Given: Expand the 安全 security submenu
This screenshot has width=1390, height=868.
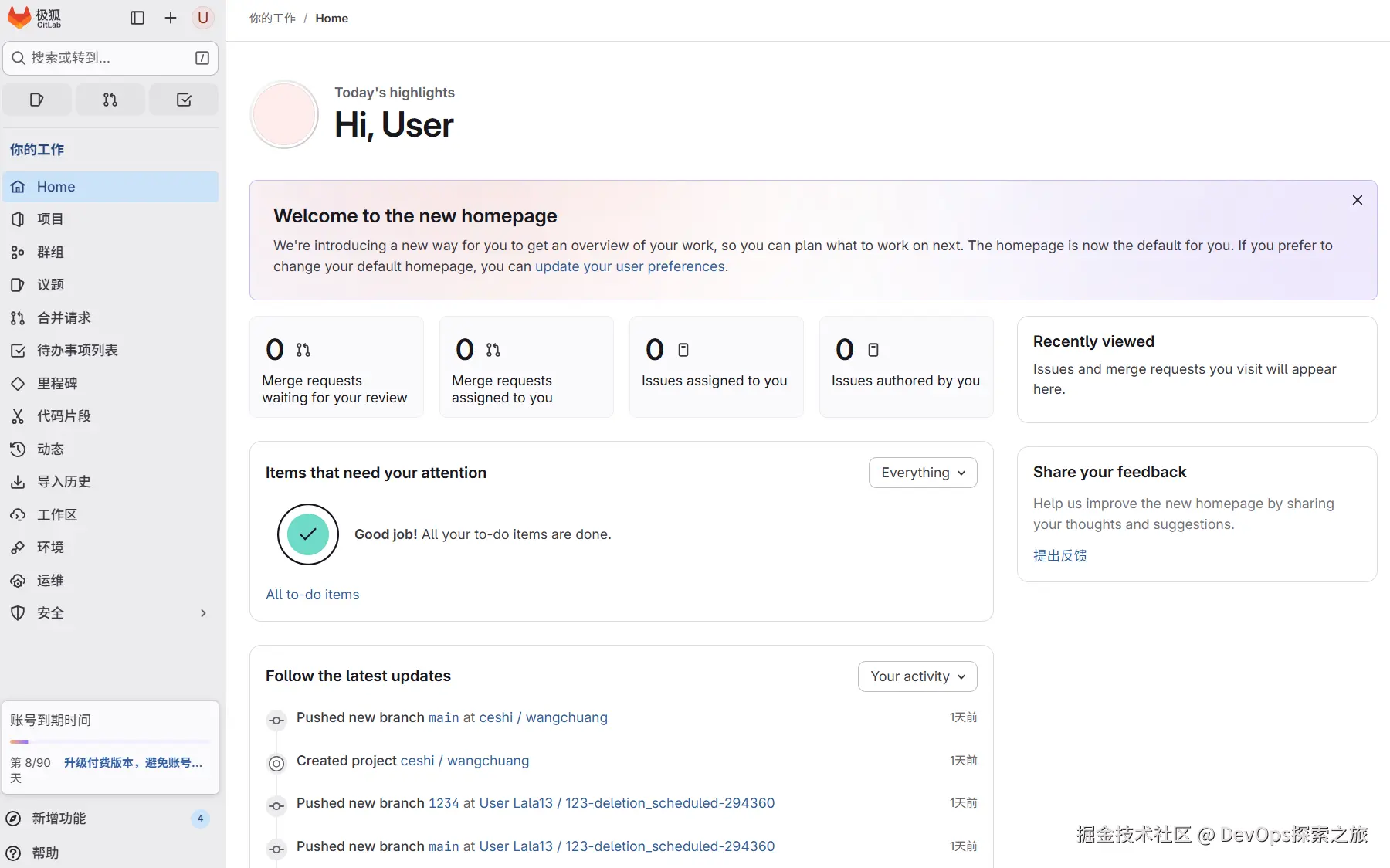Looking at the screenshot, I should pyautogui.click(x=203, y=613).
